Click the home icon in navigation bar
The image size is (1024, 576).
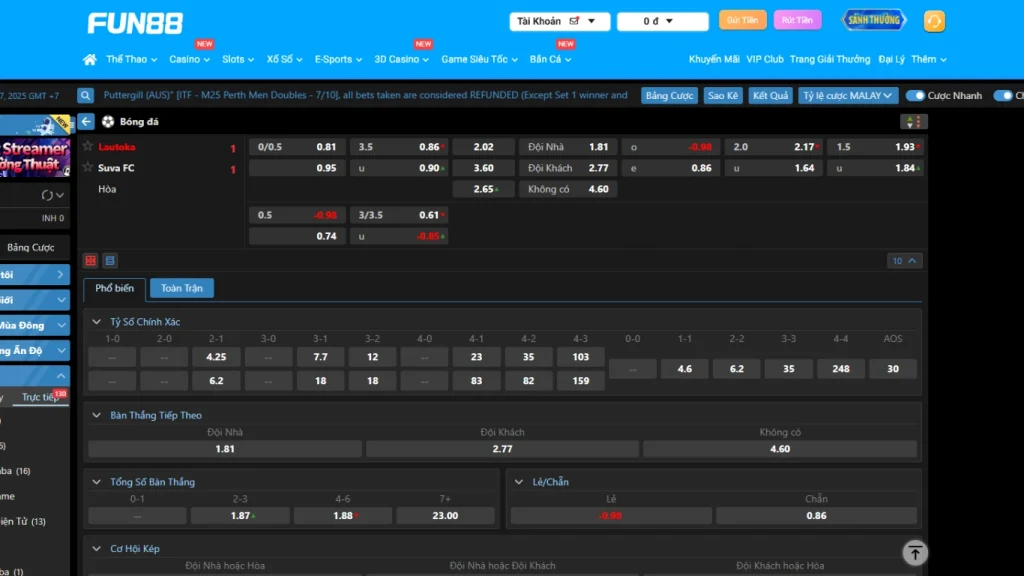pyautogui.click(x=90, y=60)
